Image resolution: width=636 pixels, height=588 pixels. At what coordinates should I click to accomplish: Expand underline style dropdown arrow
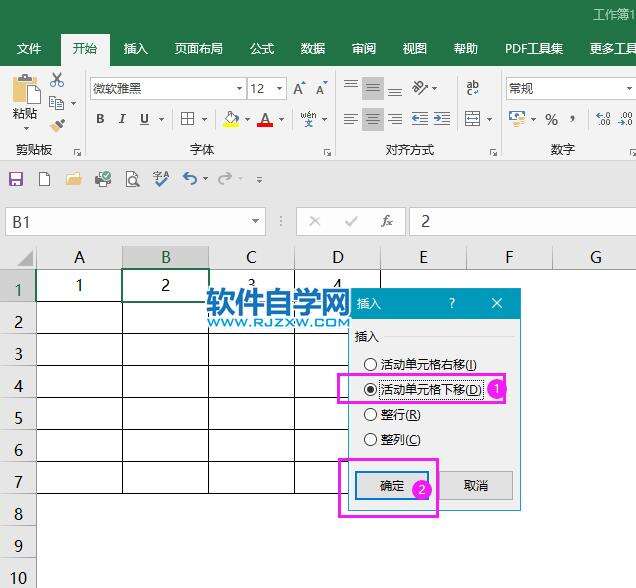coord(161,119)
